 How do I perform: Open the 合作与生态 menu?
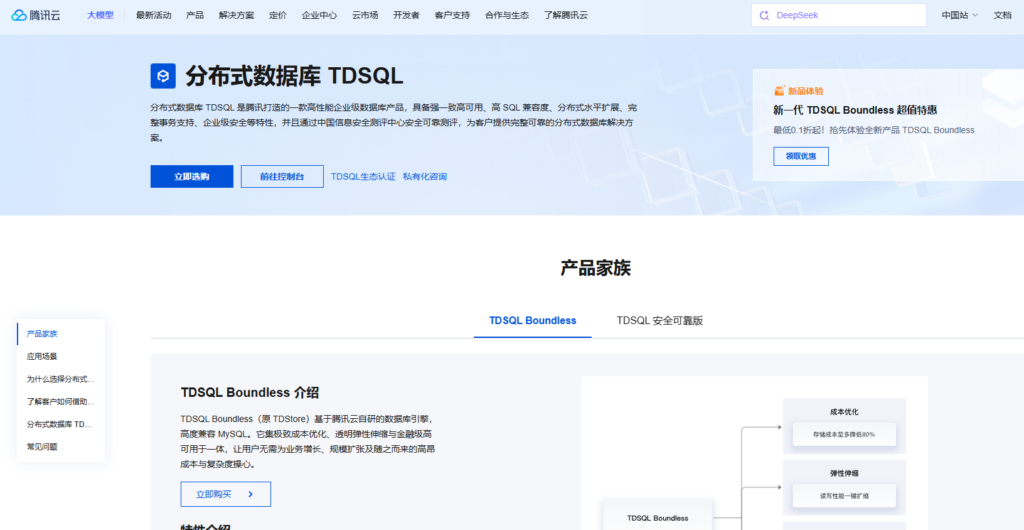pyautogui.click(x=507, y=15)
